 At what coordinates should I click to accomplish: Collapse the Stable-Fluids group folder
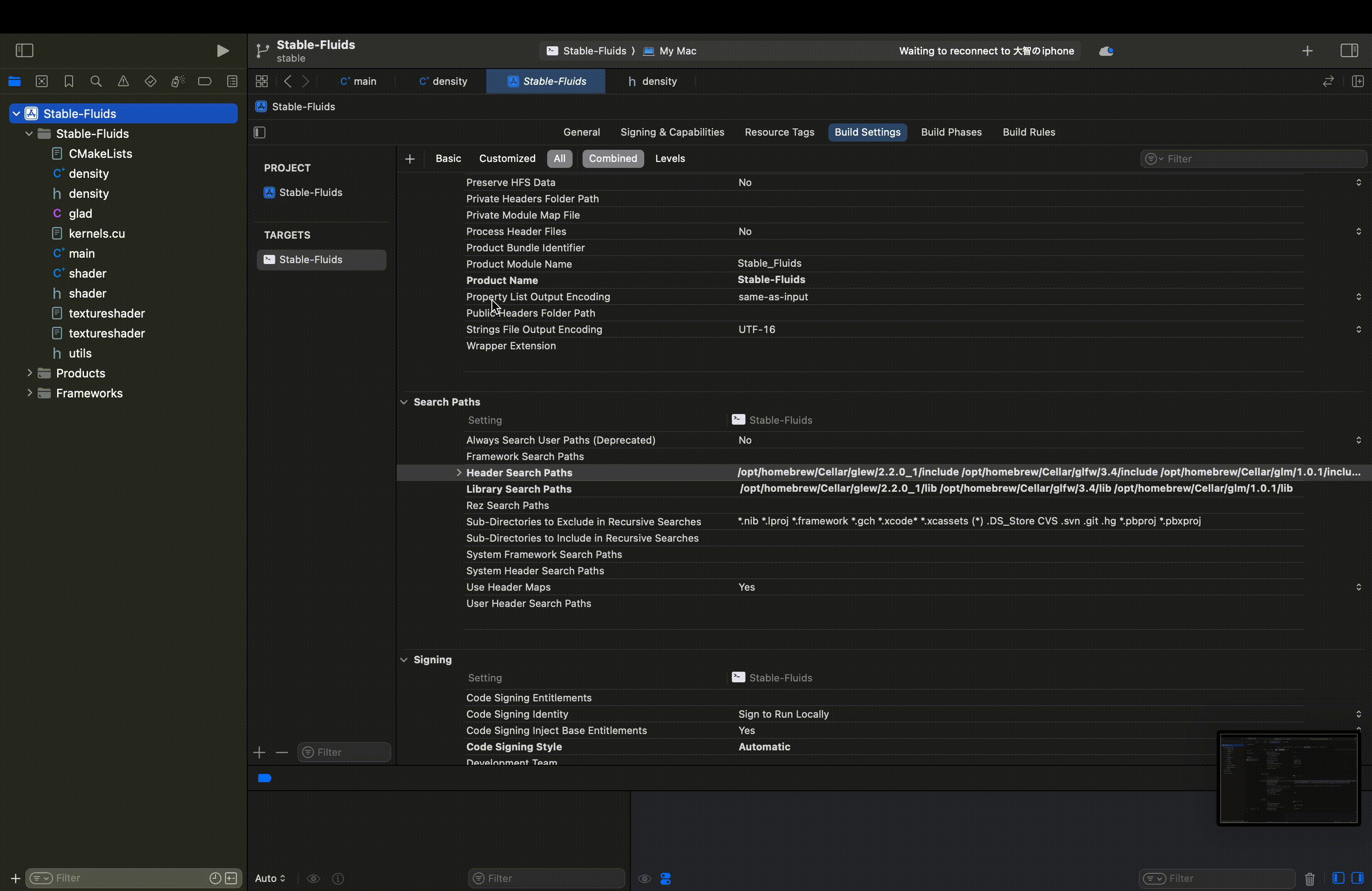click(x=29, y=134)
